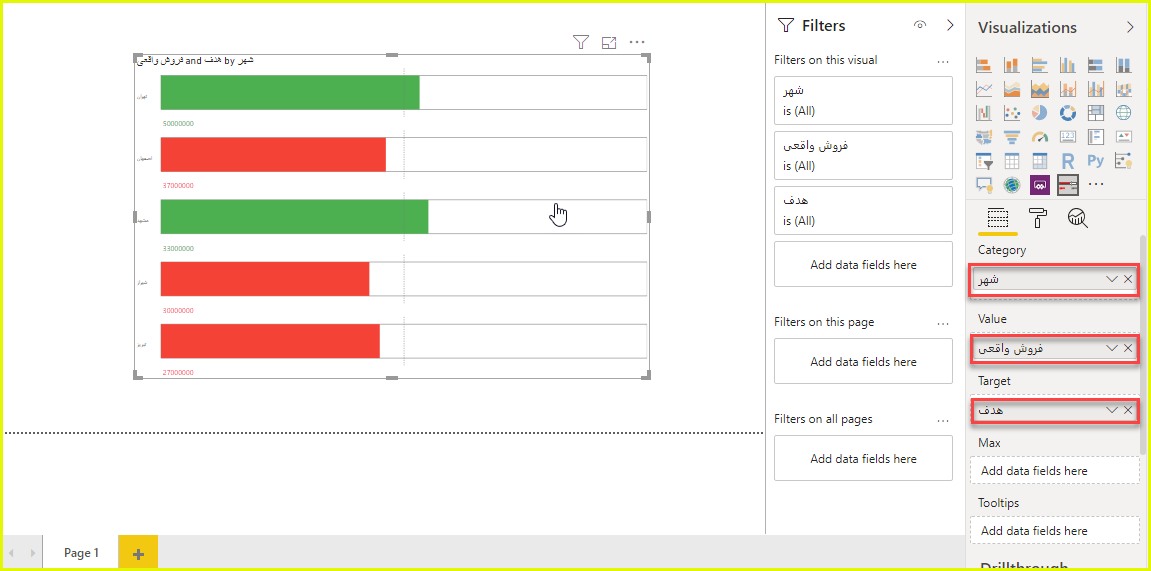The image size is (1151, 571).
Task: Select the Page 1 tab
Action: click(x=81, y=553)
